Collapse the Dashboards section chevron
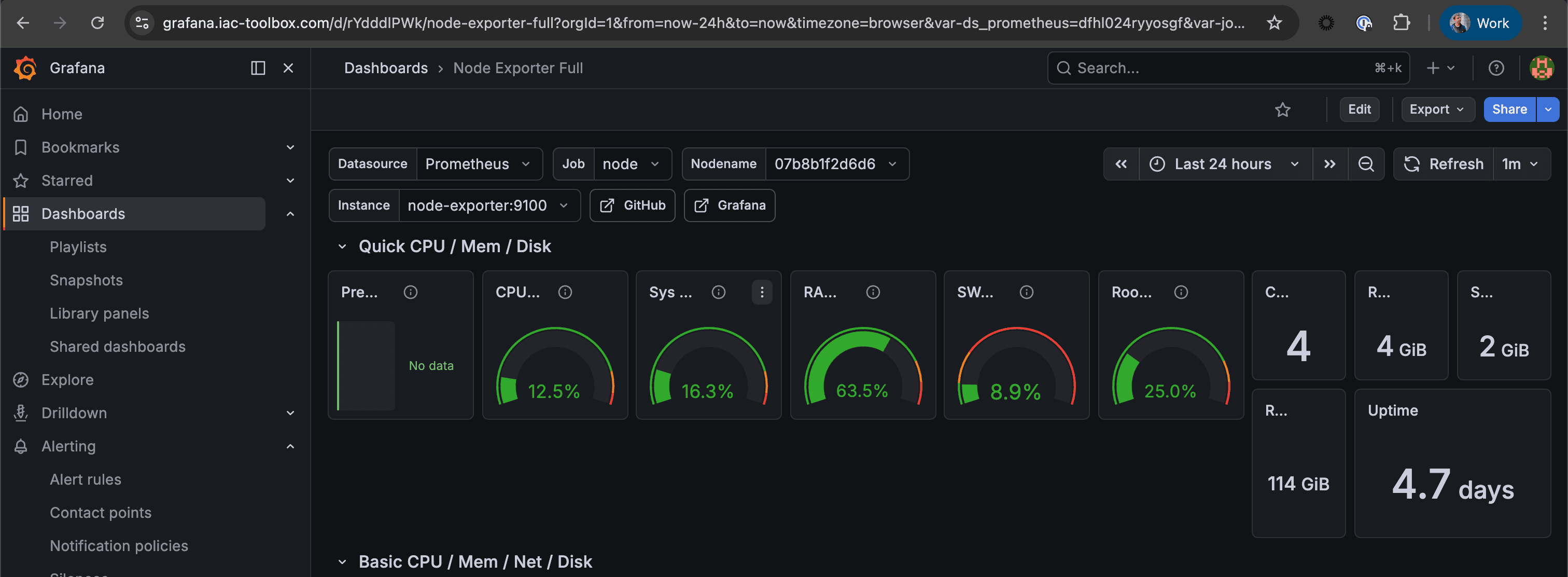This screenshot has height=577, width=1568. 290,213
